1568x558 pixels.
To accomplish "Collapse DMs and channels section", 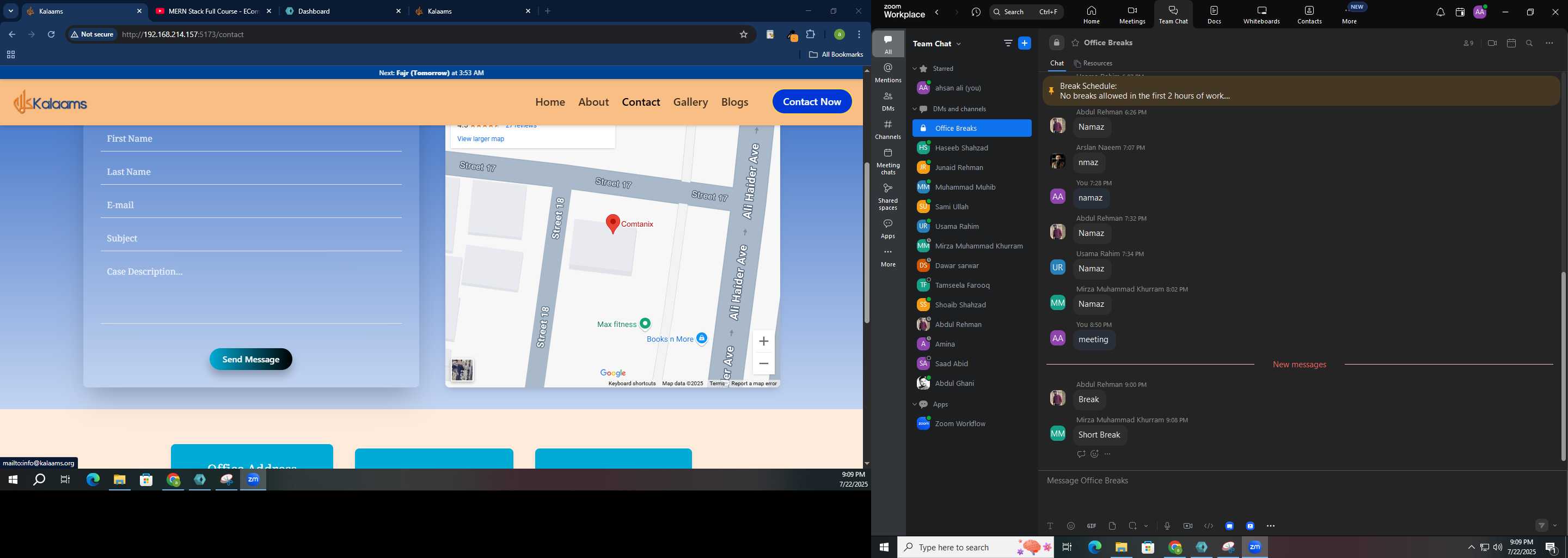I will click(914, 109).
